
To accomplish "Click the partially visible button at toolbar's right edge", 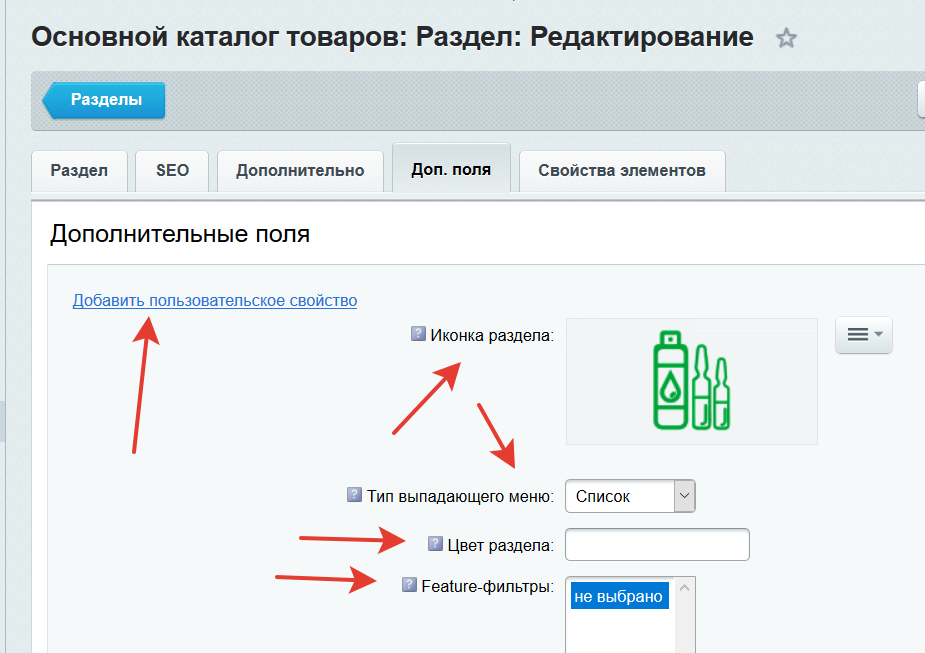I will click(x=920, y=100).
